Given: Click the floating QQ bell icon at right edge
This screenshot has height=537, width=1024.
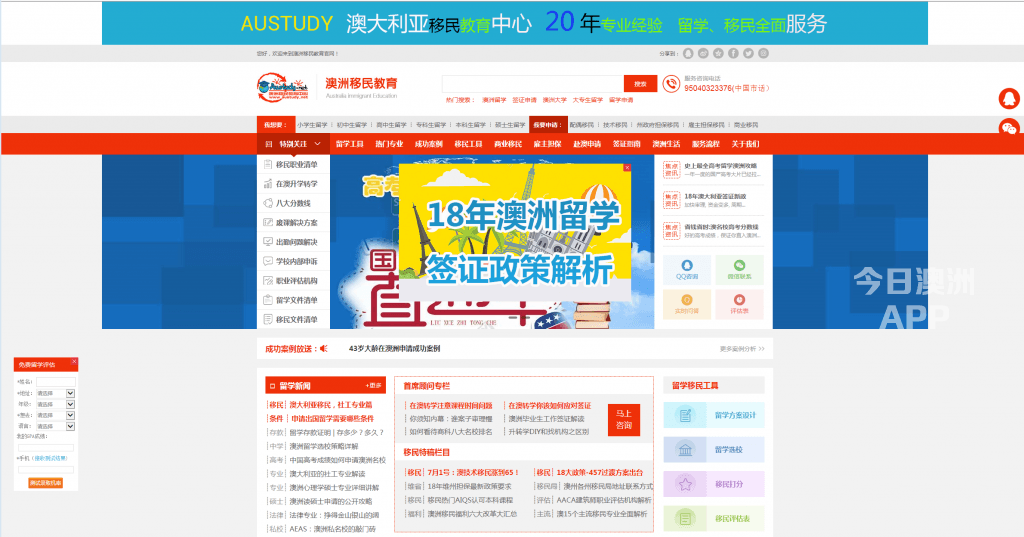Looking at the screenshot, I should point(1009,99).
